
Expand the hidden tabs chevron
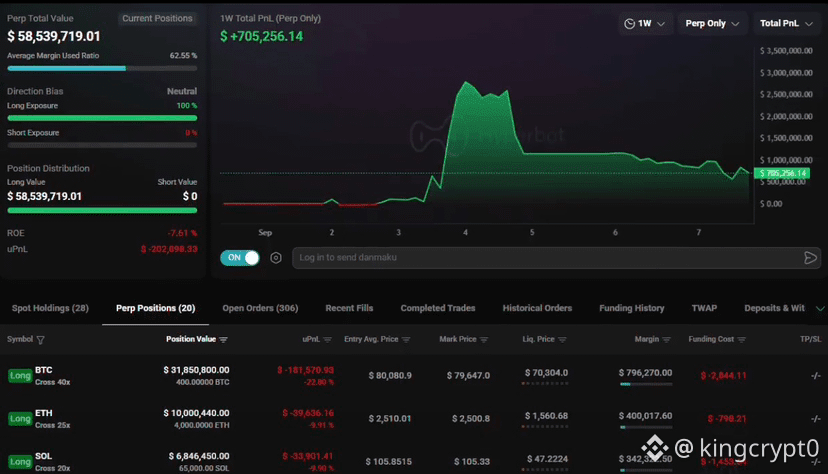[x=820, y=308]
